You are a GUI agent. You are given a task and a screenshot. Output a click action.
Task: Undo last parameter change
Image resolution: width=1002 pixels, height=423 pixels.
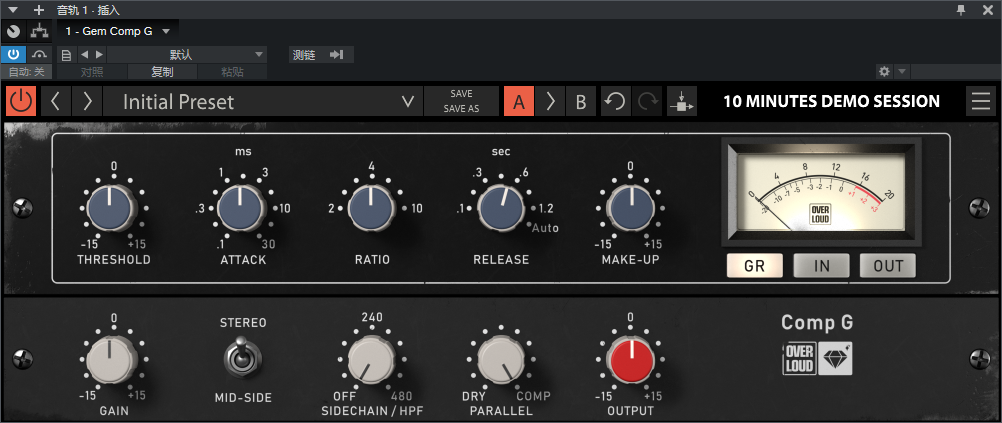615,102
